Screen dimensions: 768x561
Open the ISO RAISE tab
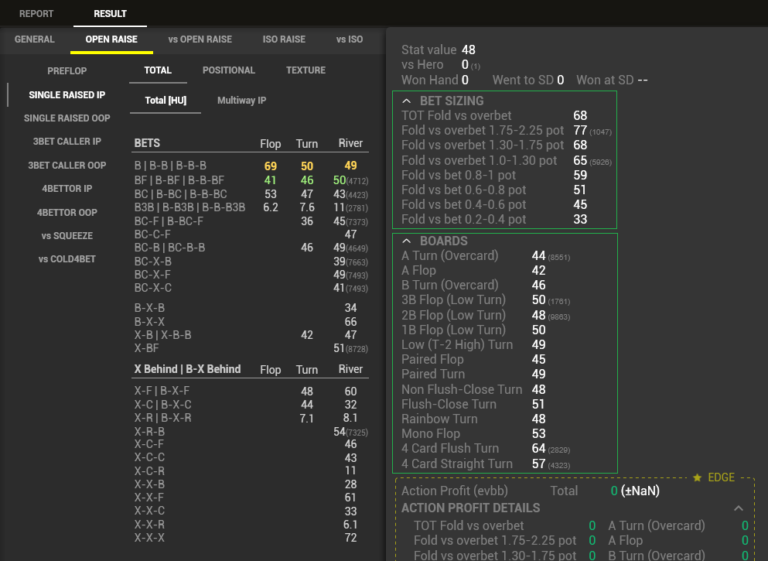284,40
